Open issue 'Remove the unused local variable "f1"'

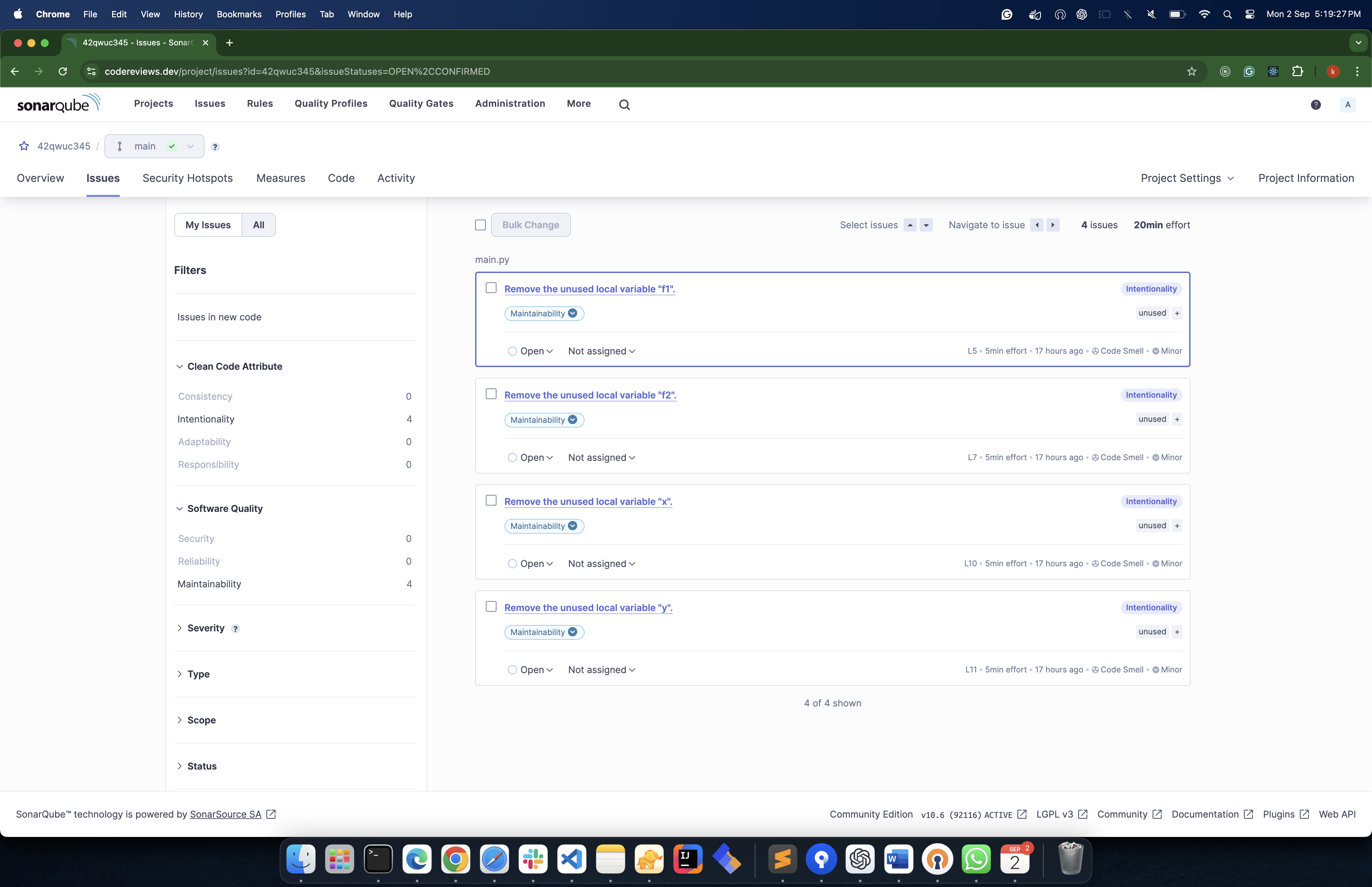(x=590, y=289)
